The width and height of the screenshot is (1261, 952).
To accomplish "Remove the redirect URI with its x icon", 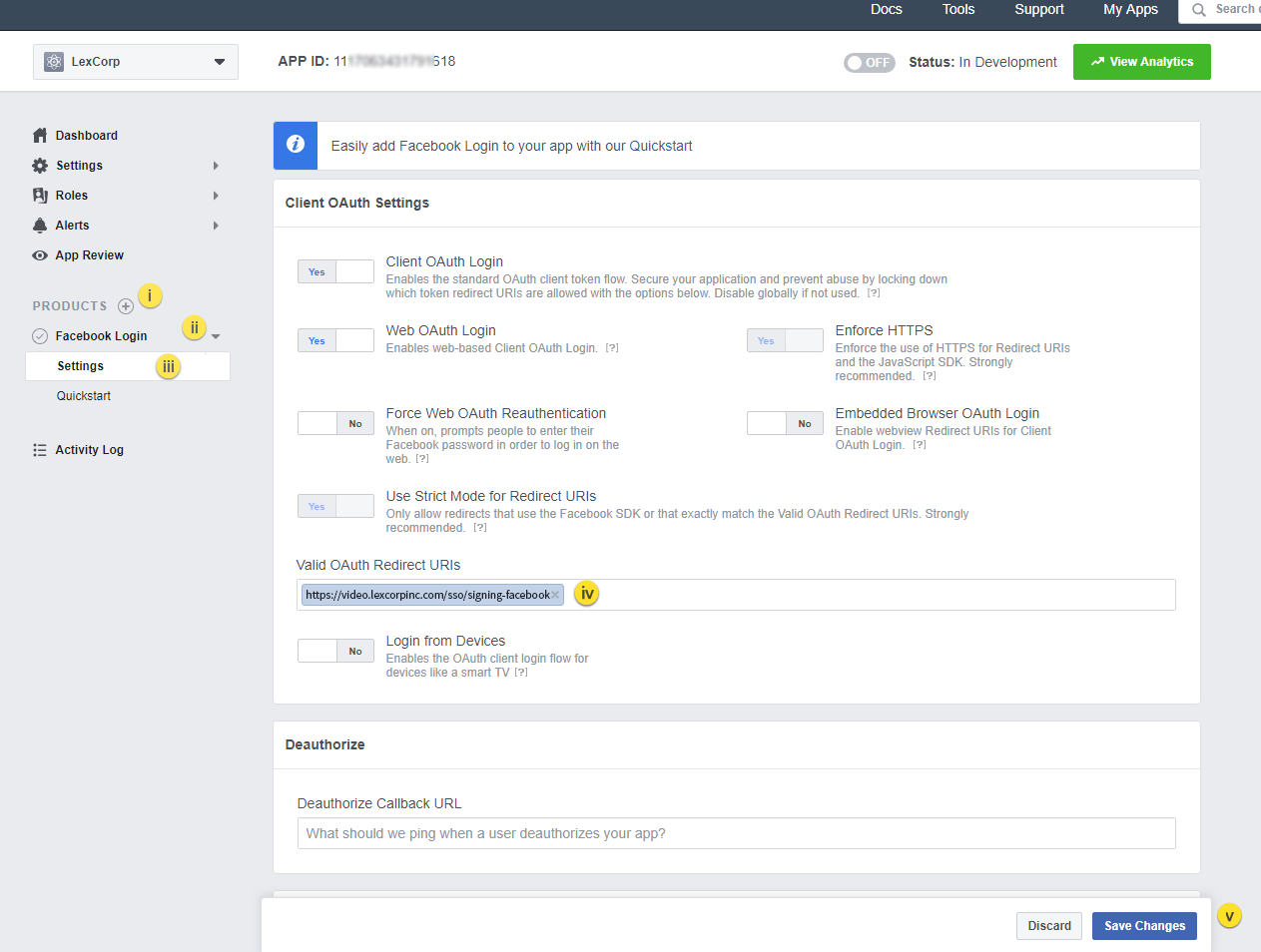I will point(555,595).
